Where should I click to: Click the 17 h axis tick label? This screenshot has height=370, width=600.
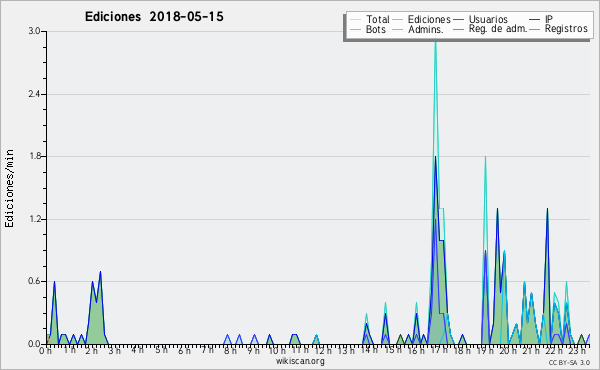click(x=439, y=350)
